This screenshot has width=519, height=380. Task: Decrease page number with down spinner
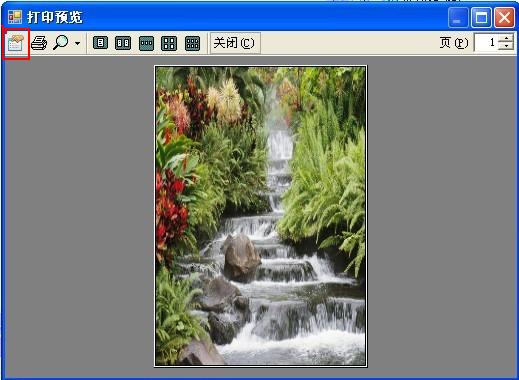pyautogui.click(x=506, y=47)
